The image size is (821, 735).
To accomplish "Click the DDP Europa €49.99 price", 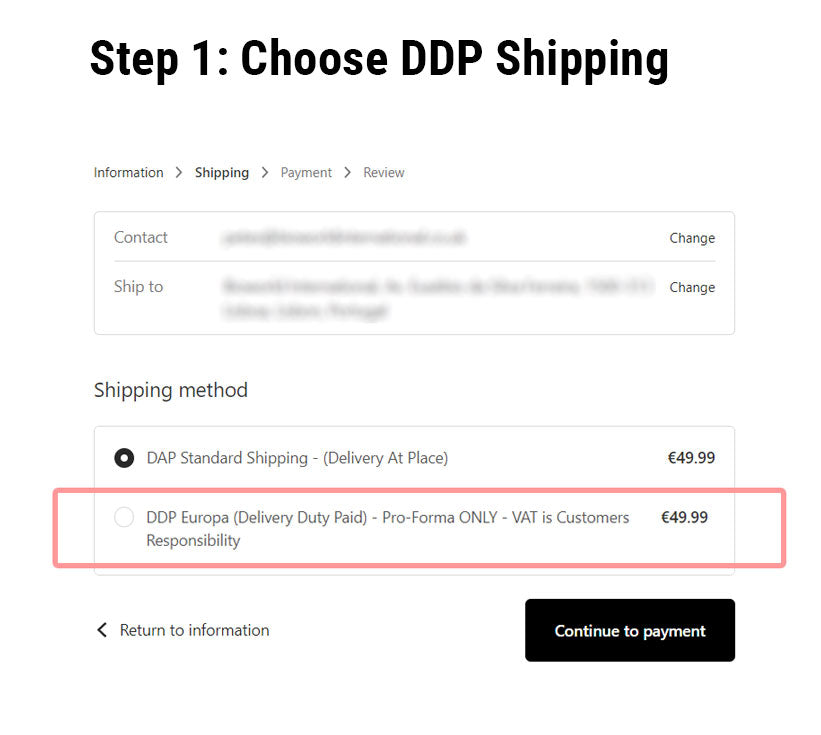I will 684,517.
